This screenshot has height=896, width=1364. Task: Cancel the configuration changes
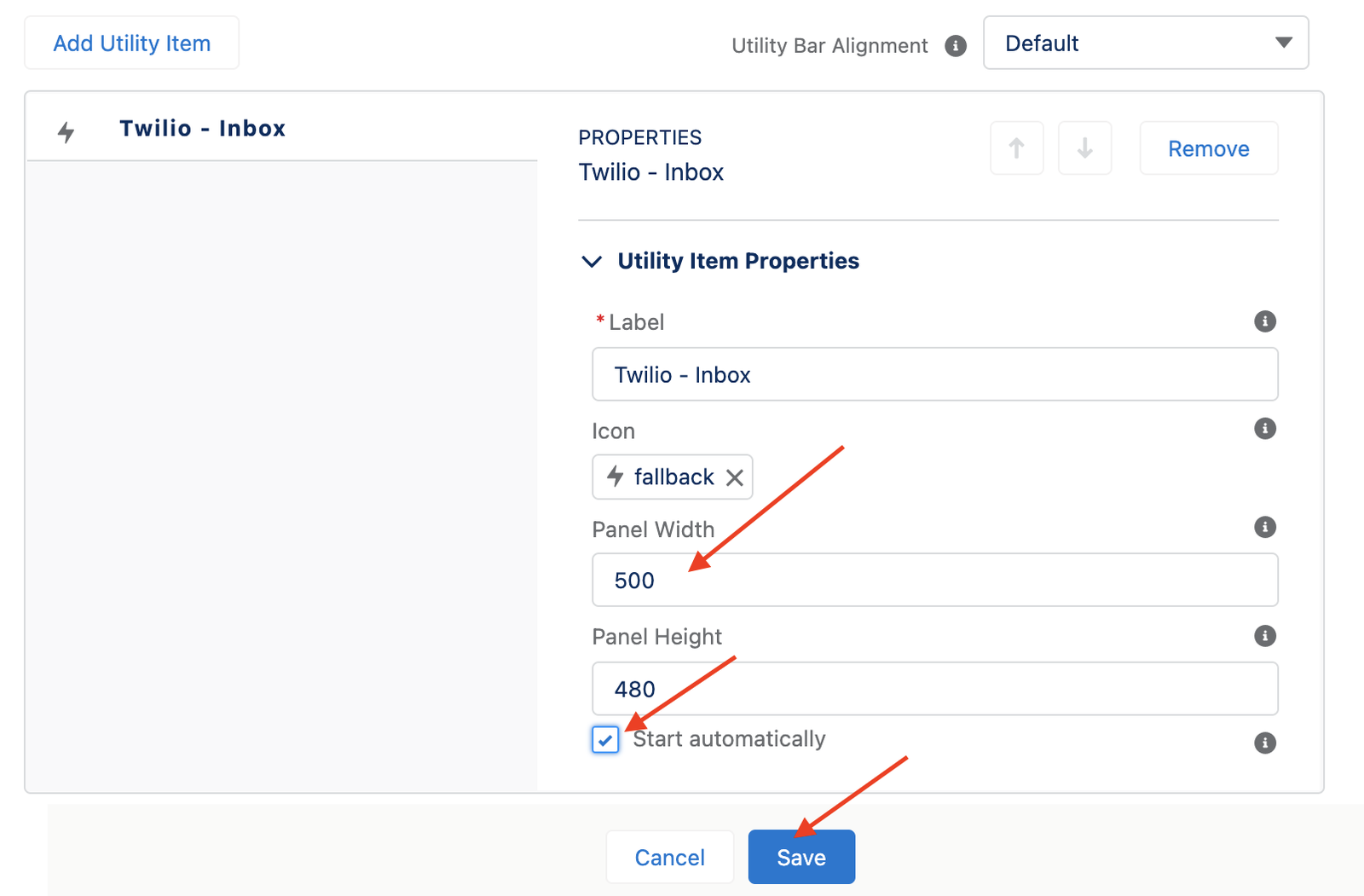669,857
